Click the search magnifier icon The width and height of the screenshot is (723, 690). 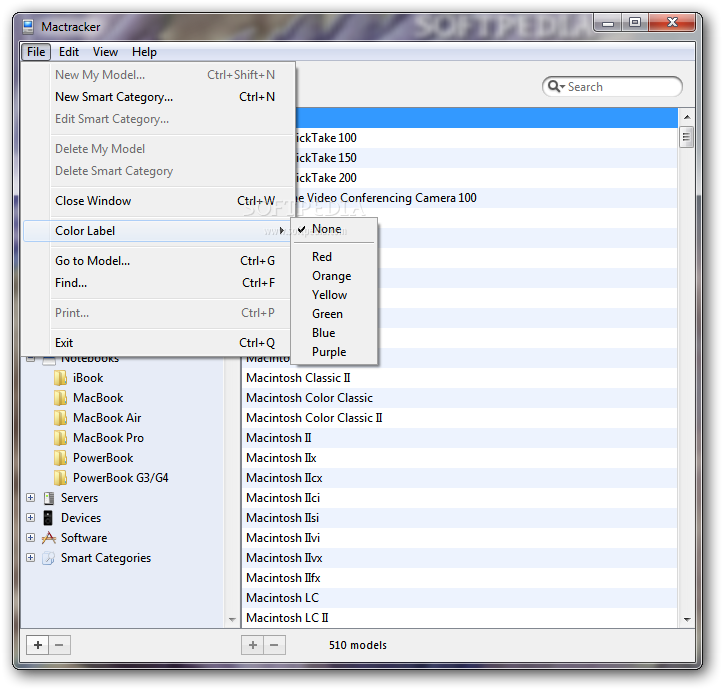[555, 87]
